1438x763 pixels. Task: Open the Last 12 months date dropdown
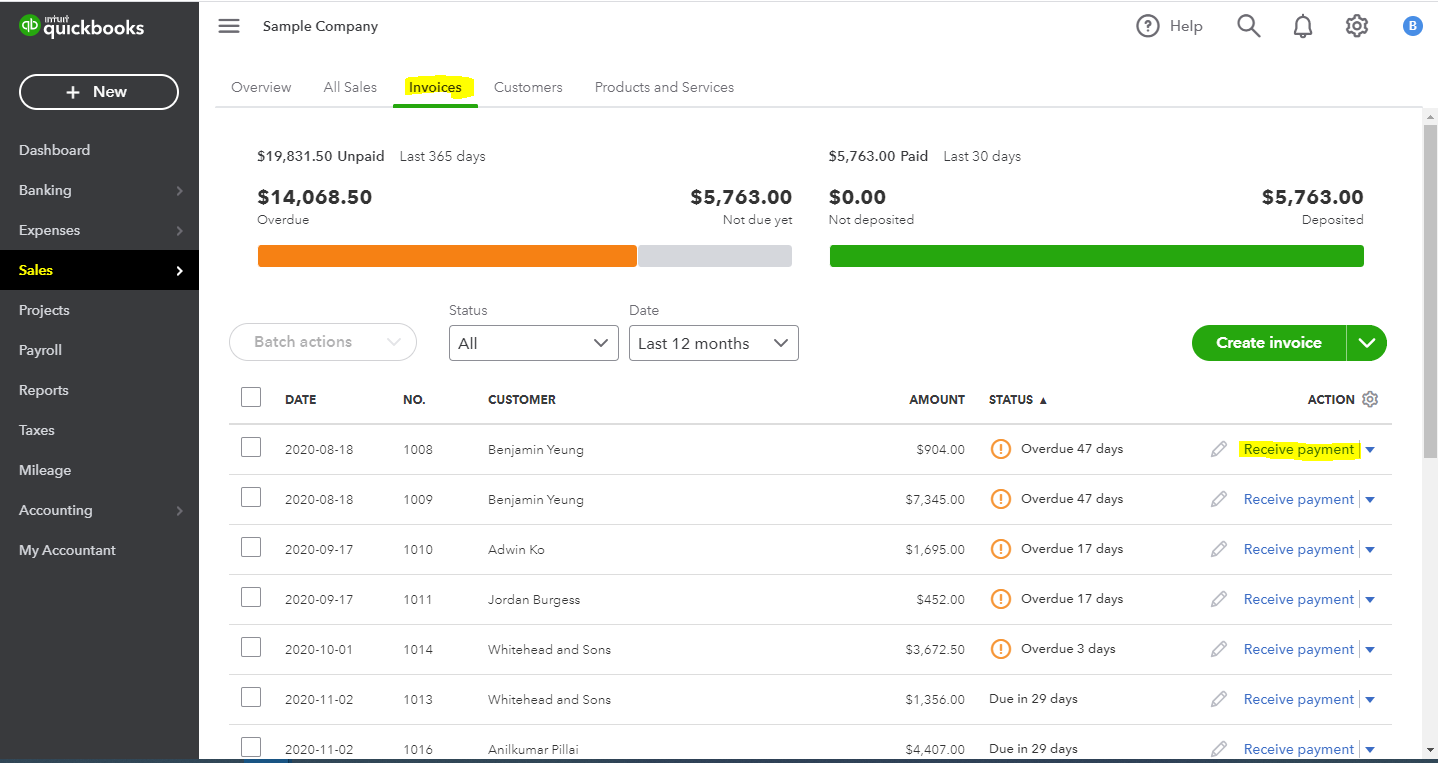[x=713, y=343]
